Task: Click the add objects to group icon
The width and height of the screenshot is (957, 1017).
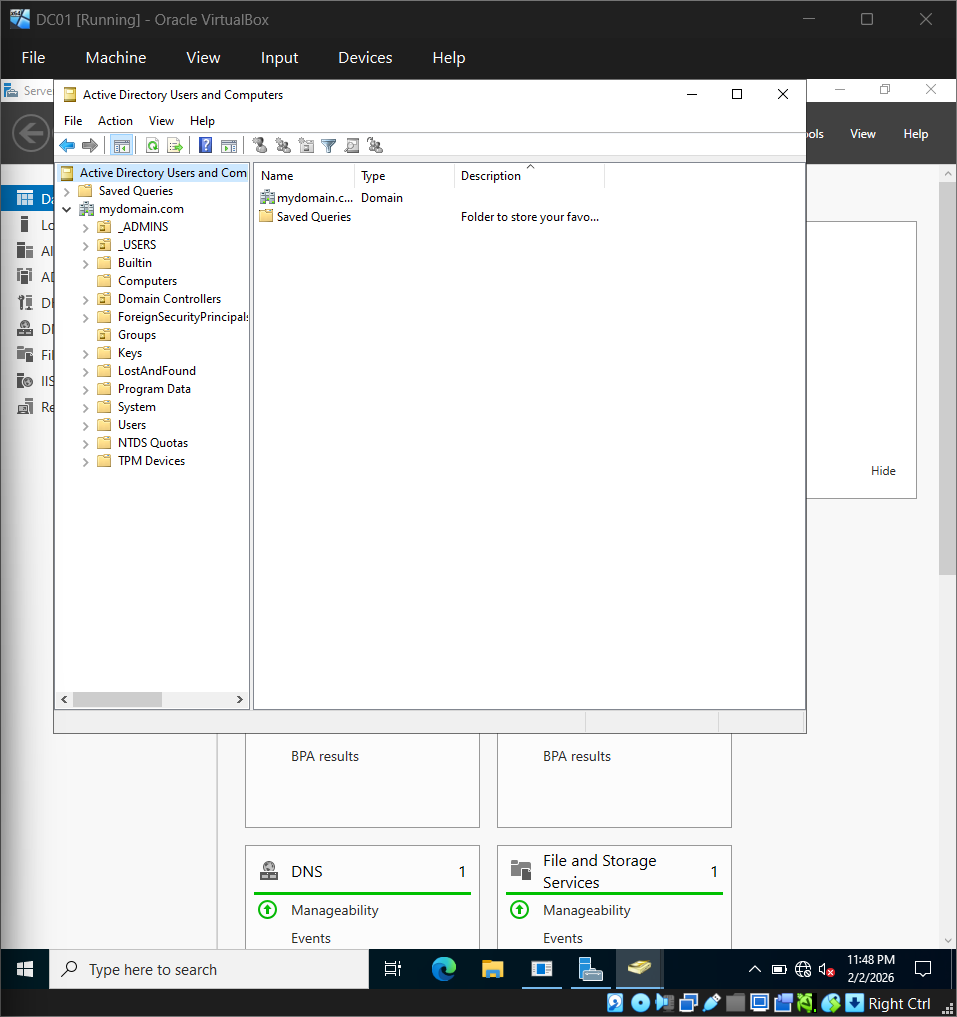Action: click(x=375, y=146)
